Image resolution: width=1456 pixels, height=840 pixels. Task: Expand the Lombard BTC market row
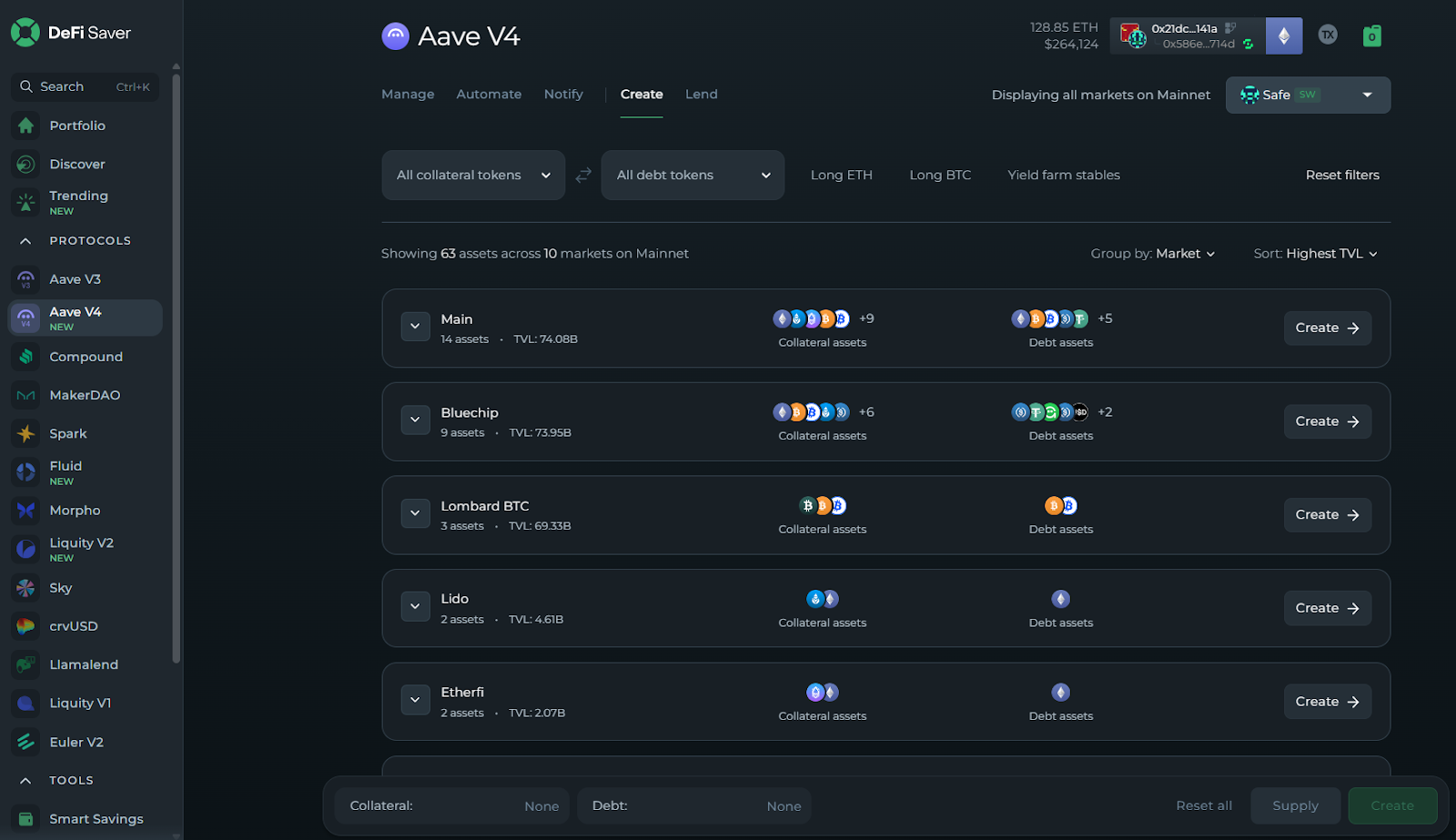(415, 513)
